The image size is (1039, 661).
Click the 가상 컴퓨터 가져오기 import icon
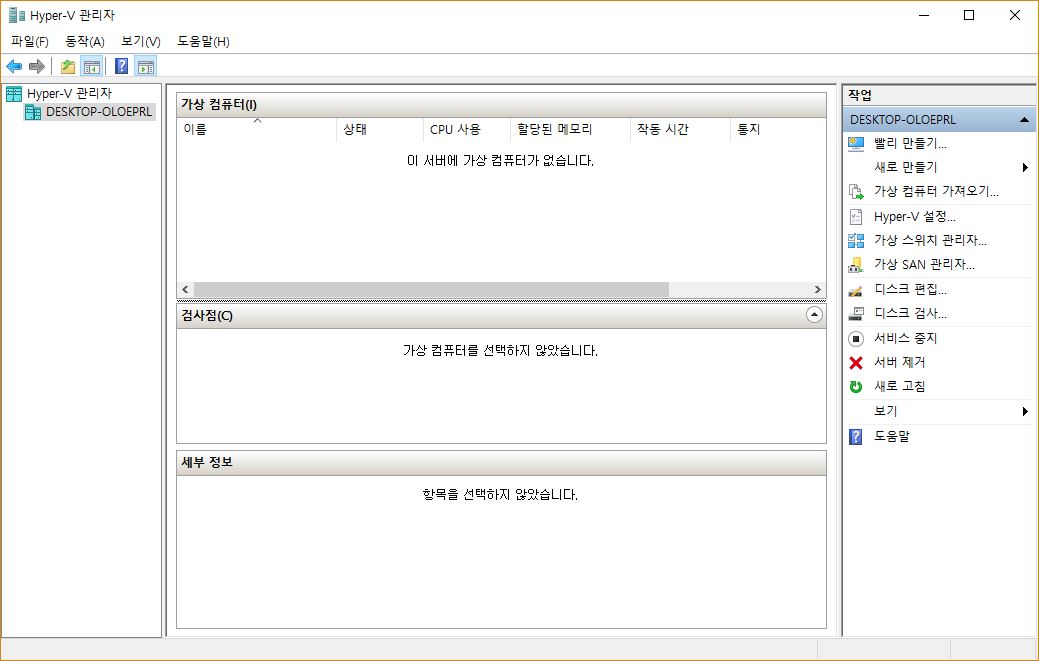coord(856,192)
